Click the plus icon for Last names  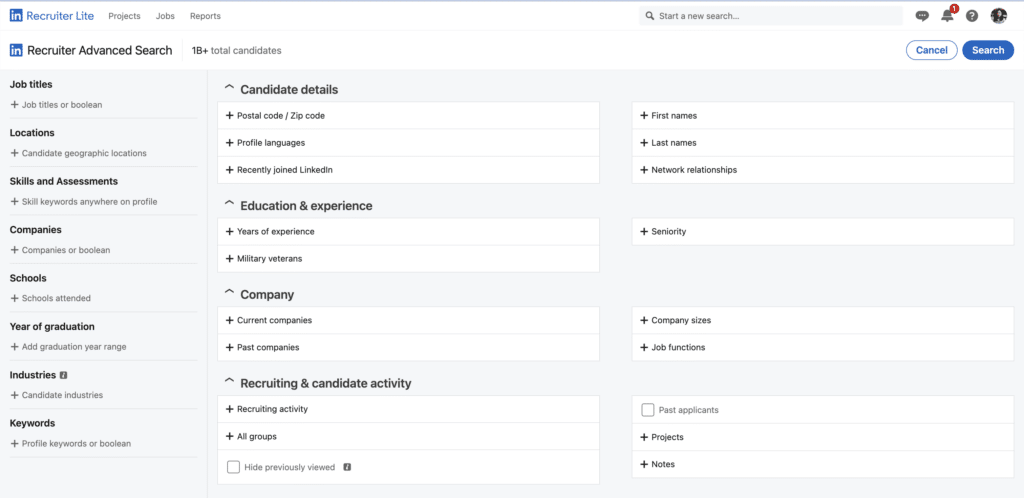[x=644, y=142]
